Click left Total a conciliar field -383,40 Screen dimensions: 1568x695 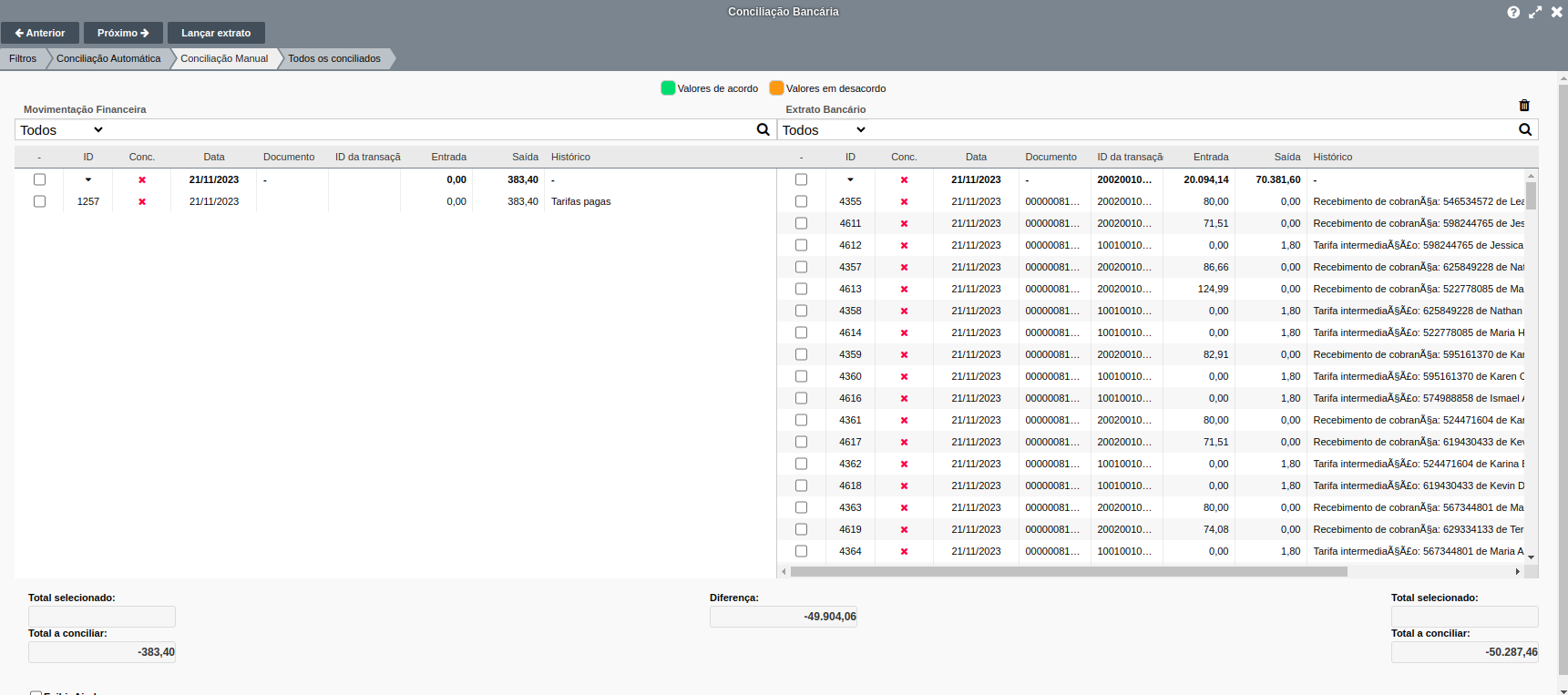tap(102, 652)
